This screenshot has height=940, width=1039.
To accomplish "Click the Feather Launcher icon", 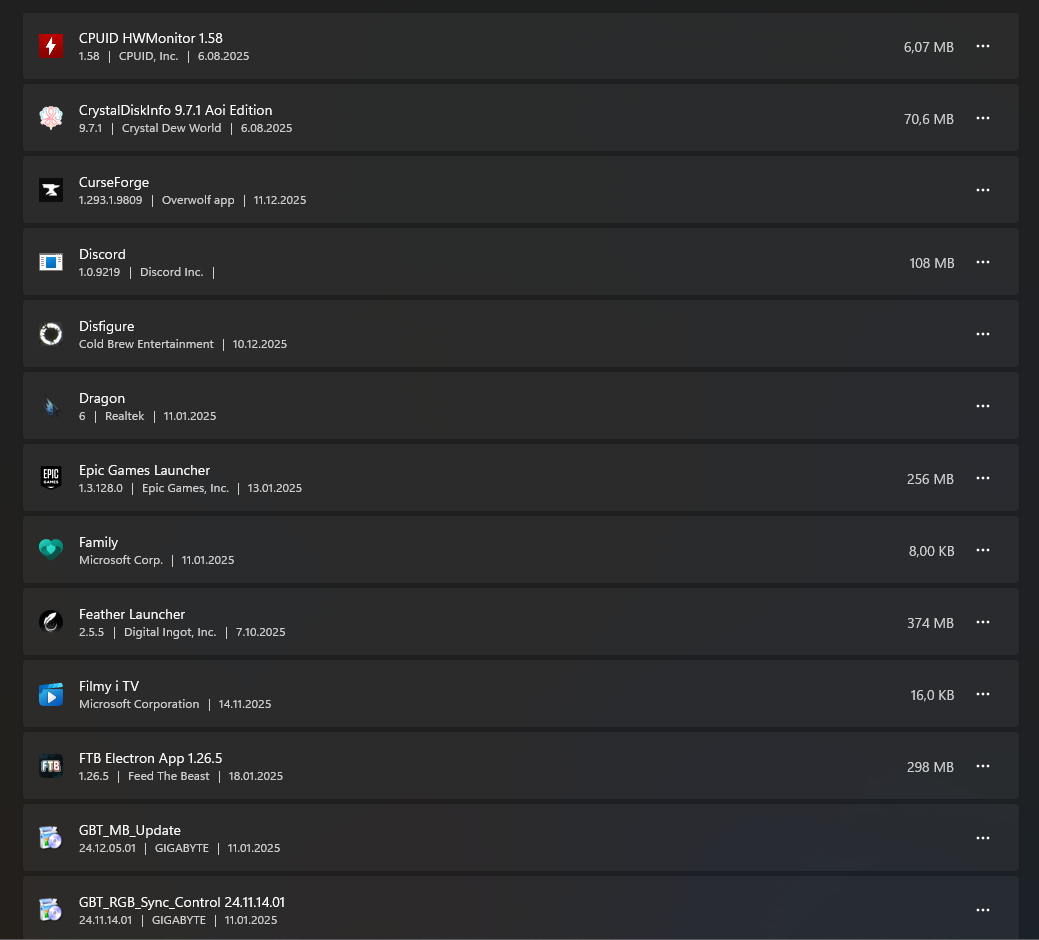I will (x=51, y=622).
